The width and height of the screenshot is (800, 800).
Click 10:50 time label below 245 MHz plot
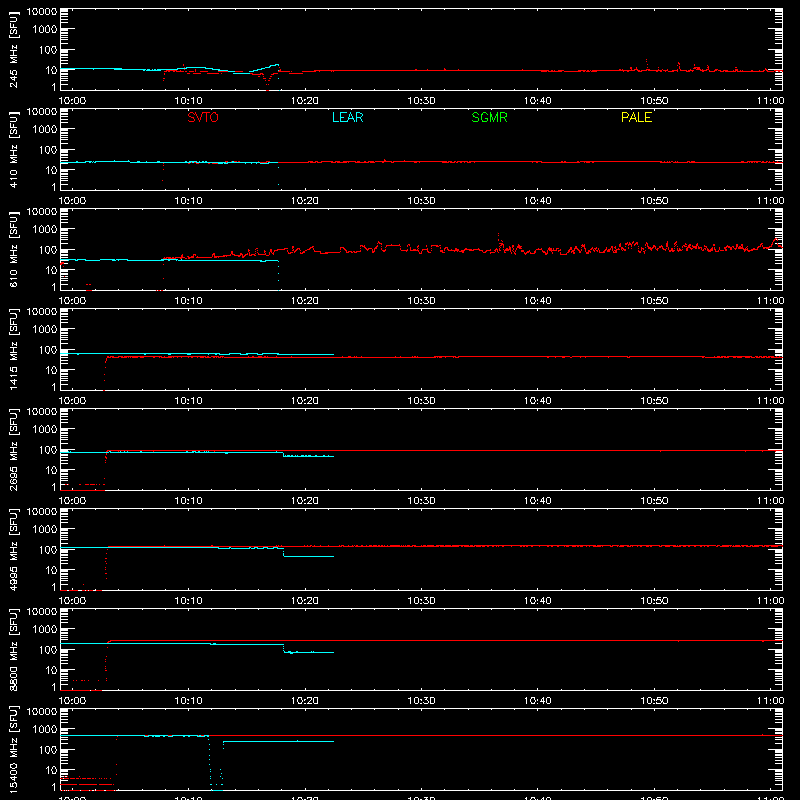654,101
